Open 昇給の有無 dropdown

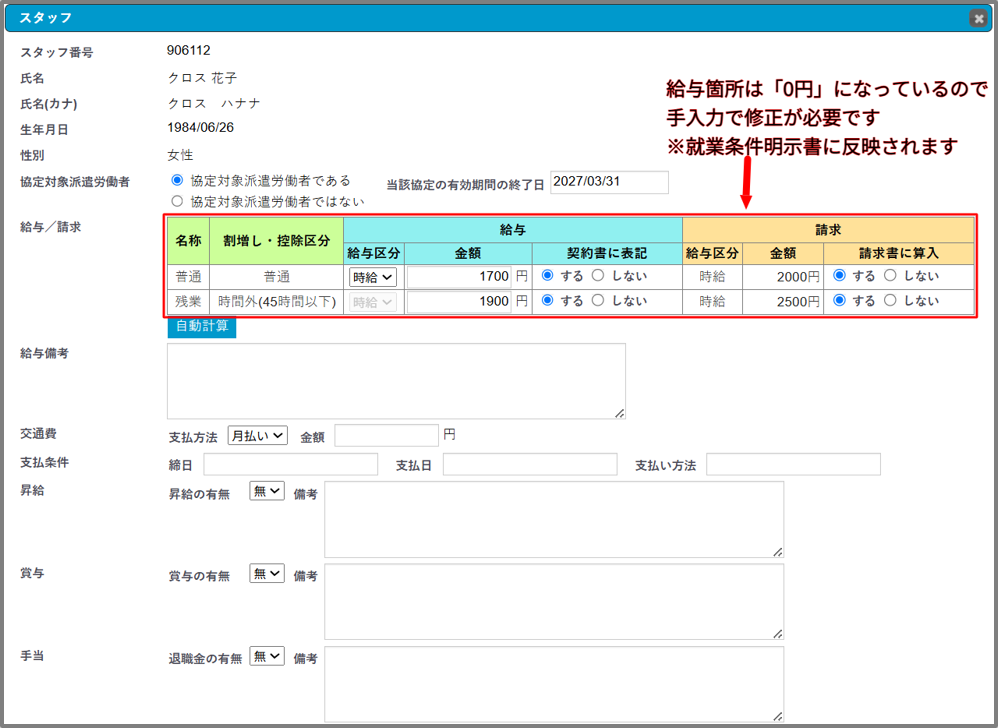[267, 491]
